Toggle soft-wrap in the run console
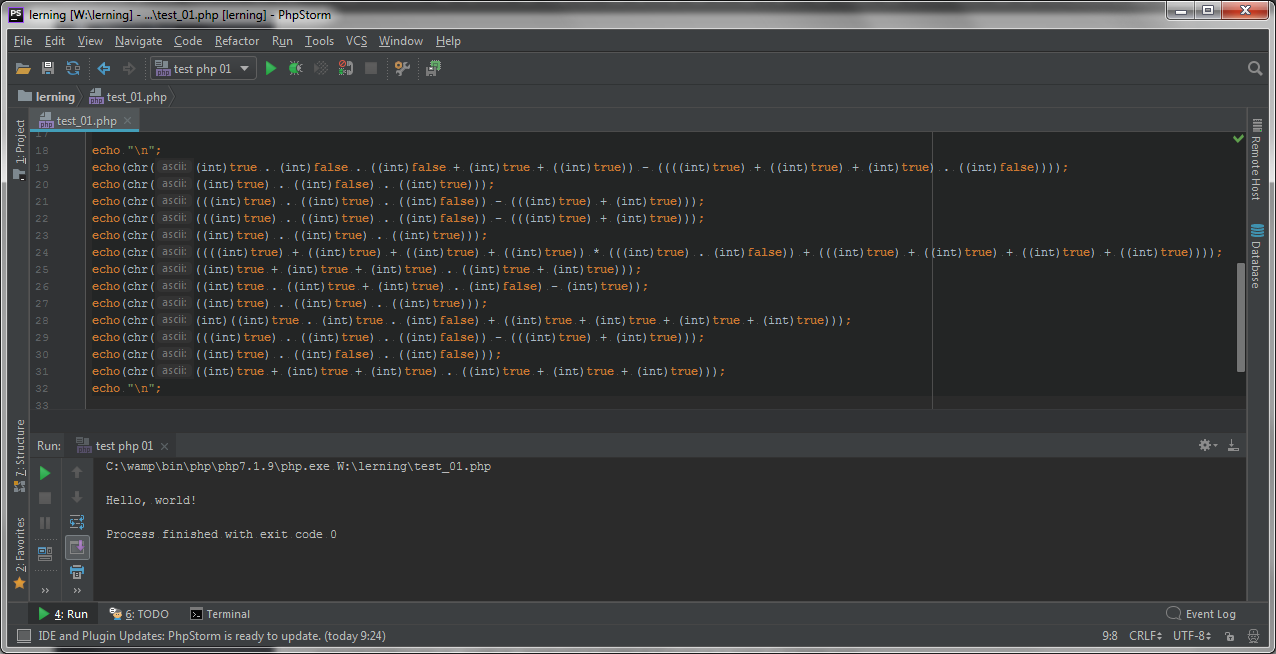The height and width of the screenshot is (654, 1276). coord(77,522)
